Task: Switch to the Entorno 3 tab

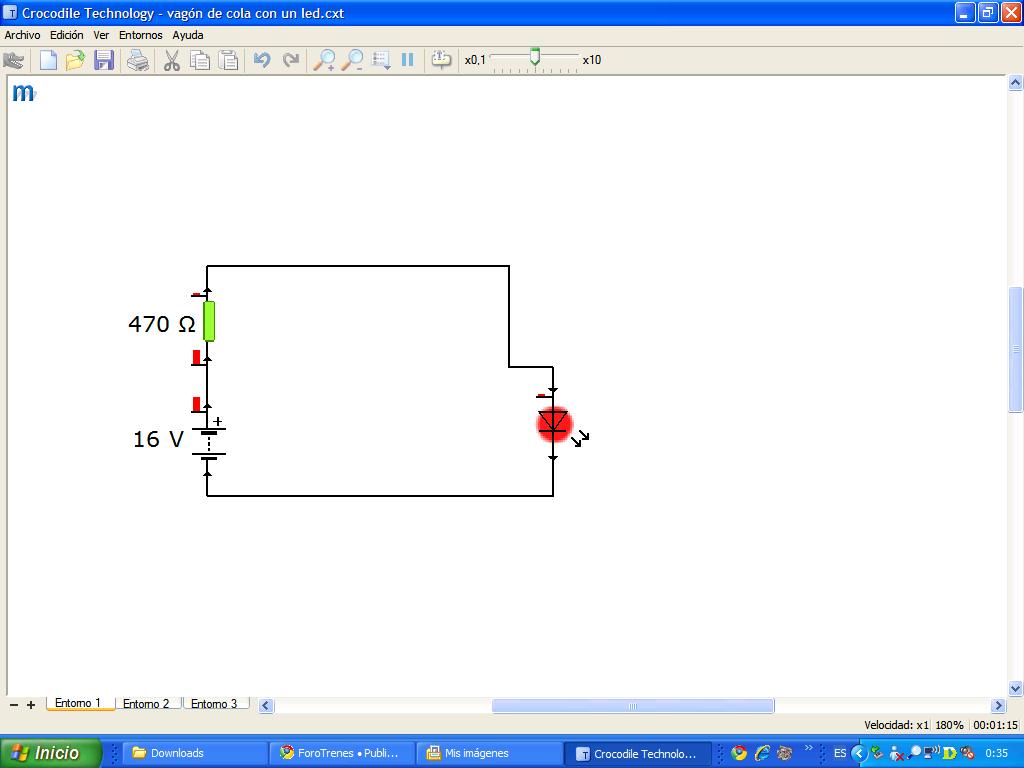Action: coord(214,703)
